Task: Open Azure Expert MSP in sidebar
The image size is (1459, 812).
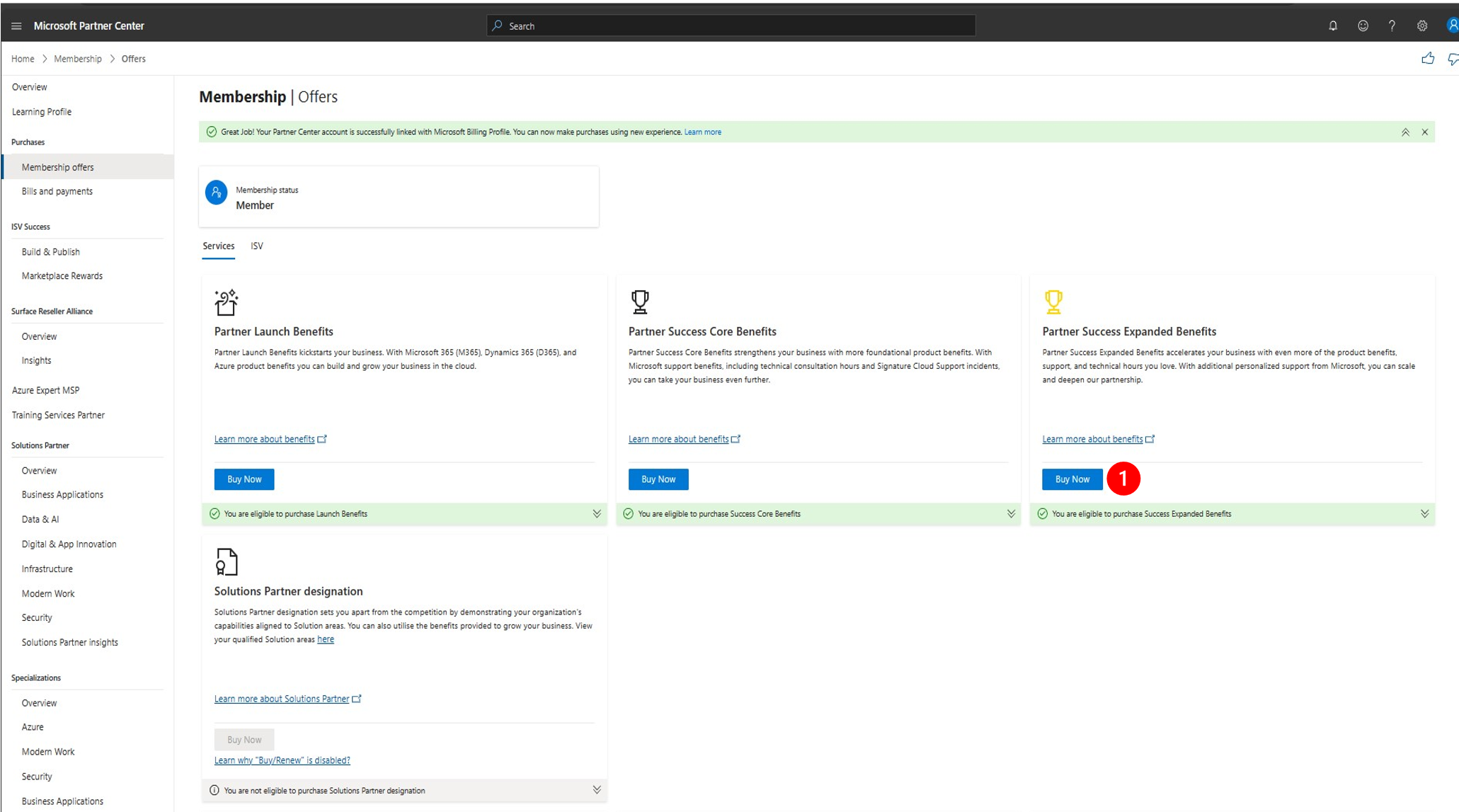Action: (x=45, y=390)
